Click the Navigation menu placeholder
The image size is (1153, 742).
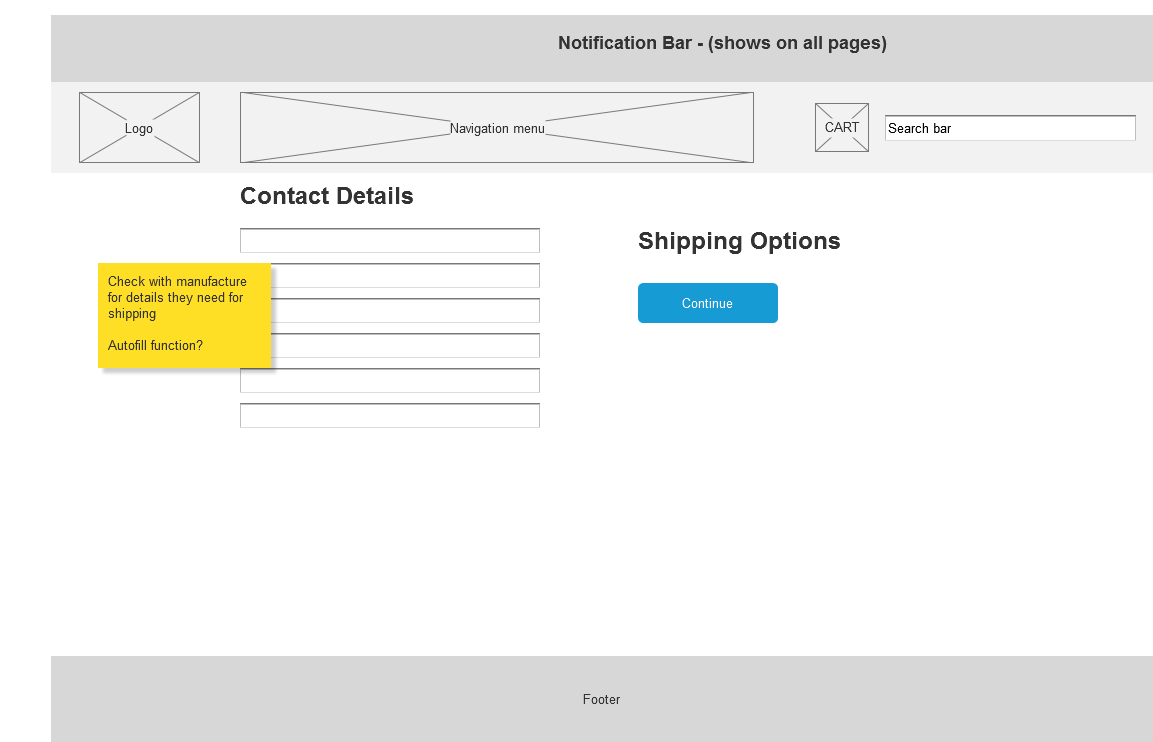coord(496,128)
